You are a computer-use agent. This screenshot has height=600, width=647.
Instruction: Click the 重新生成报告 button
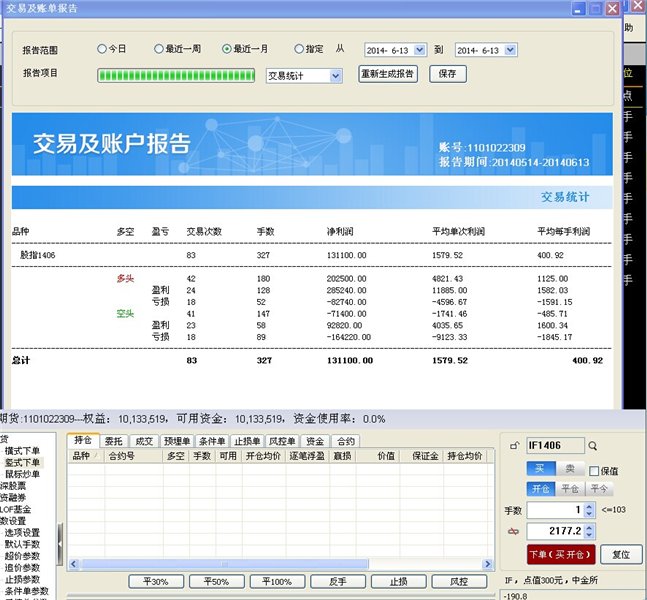coord(387,74)
